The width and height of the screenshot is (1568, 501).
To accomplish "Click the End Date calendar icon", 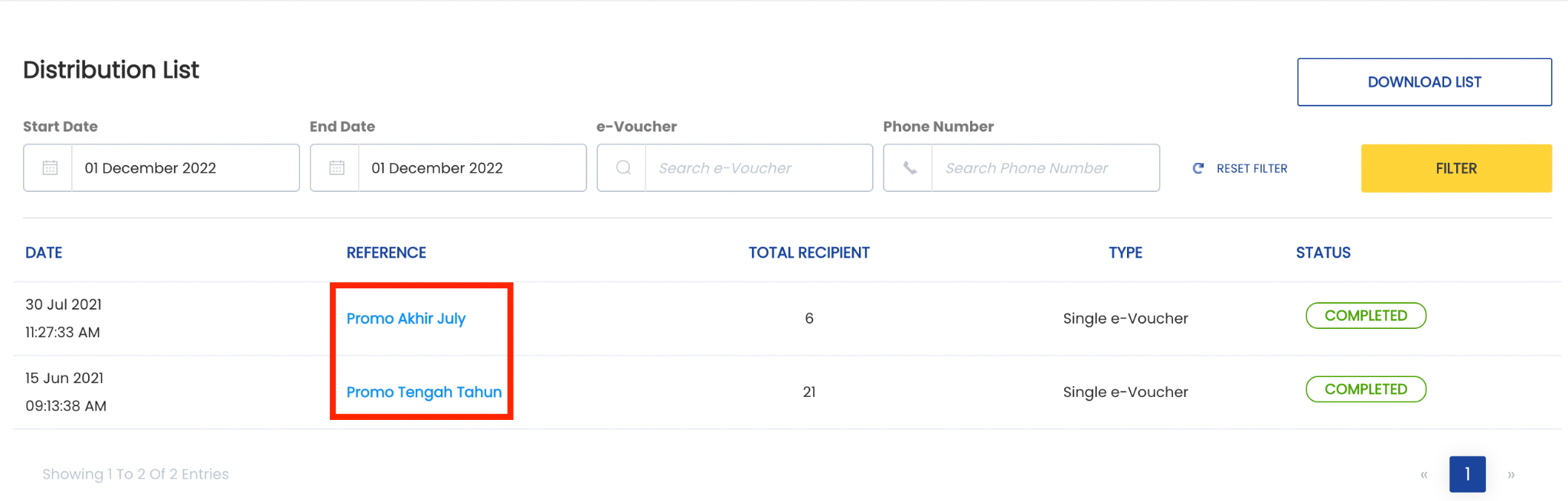I will coord(337,168).
